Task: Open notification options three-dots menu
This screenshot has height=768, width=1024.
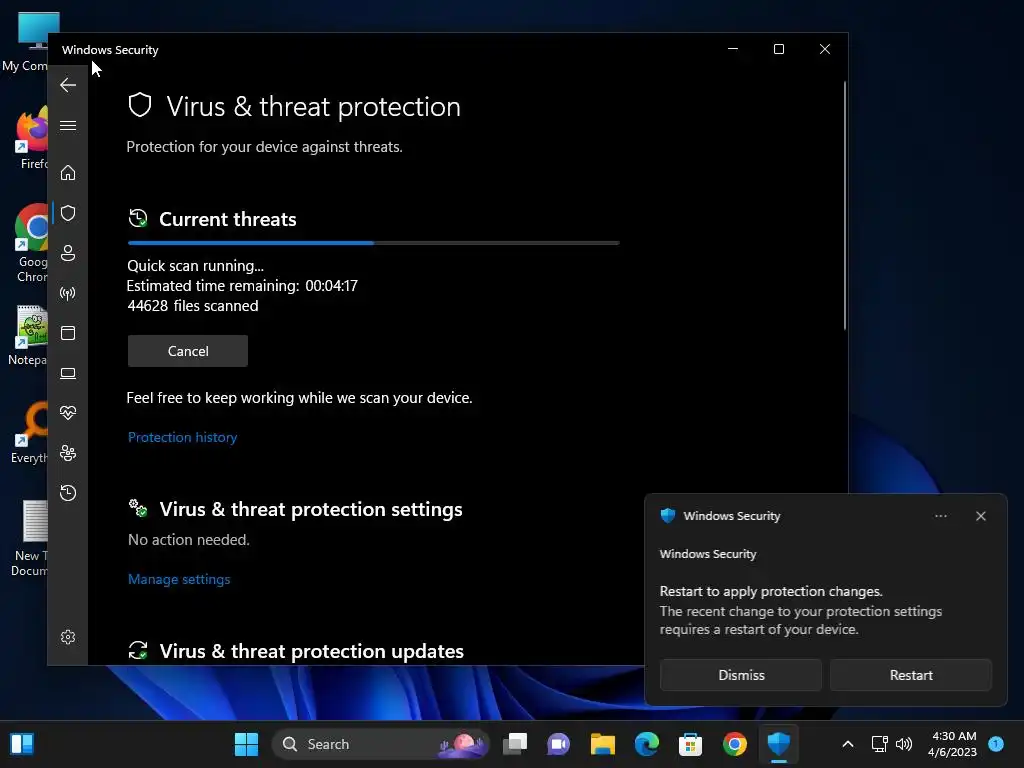Action: pyautogui.click(x=940, y=516)
